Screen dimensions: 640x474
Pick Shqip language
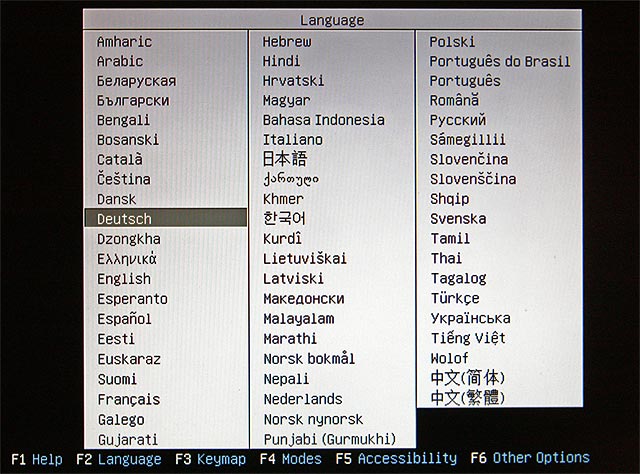coord(450,199)
